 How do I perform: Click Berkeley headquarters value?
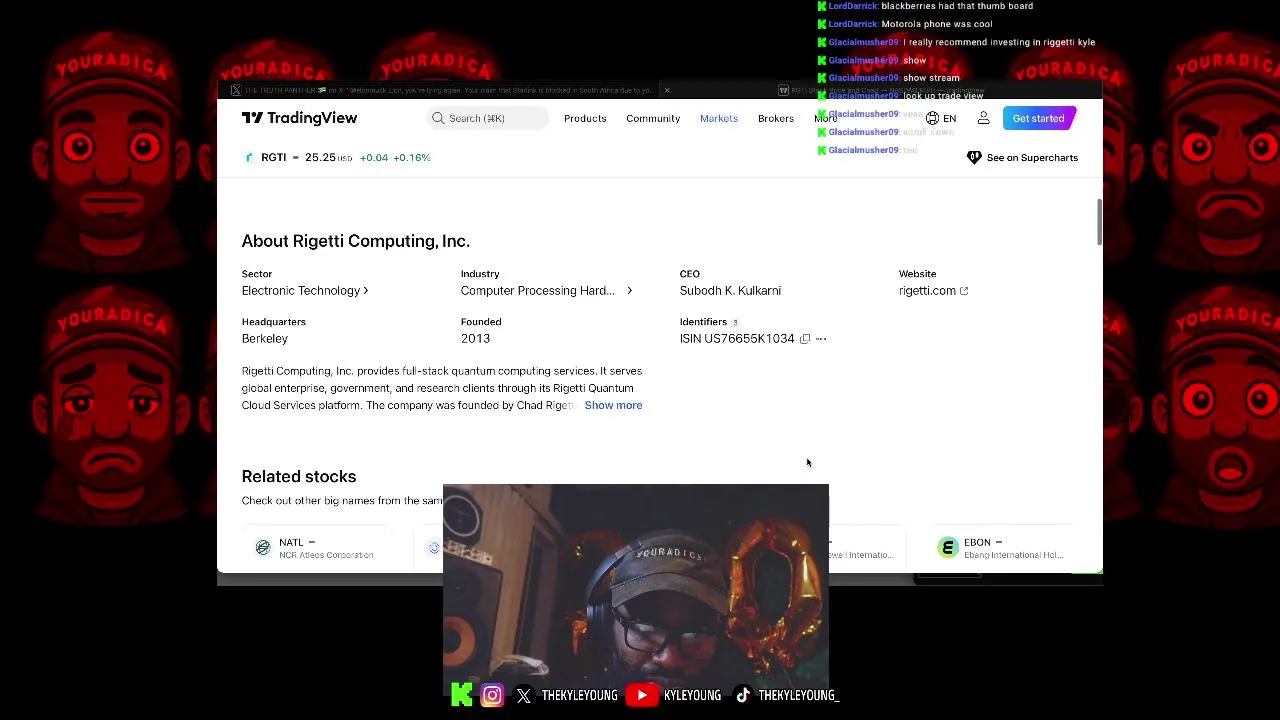(x=265, y=338)
